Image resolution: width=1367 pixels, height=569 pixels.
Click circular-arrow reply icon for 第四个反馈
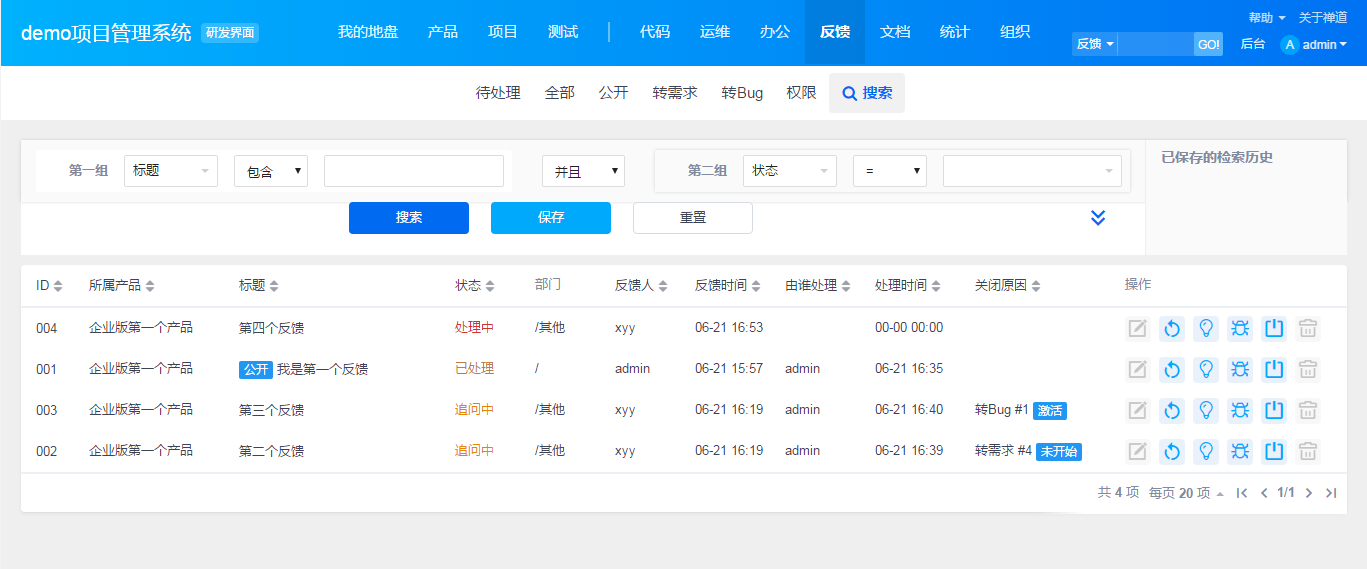click(x=1172, y=328)
